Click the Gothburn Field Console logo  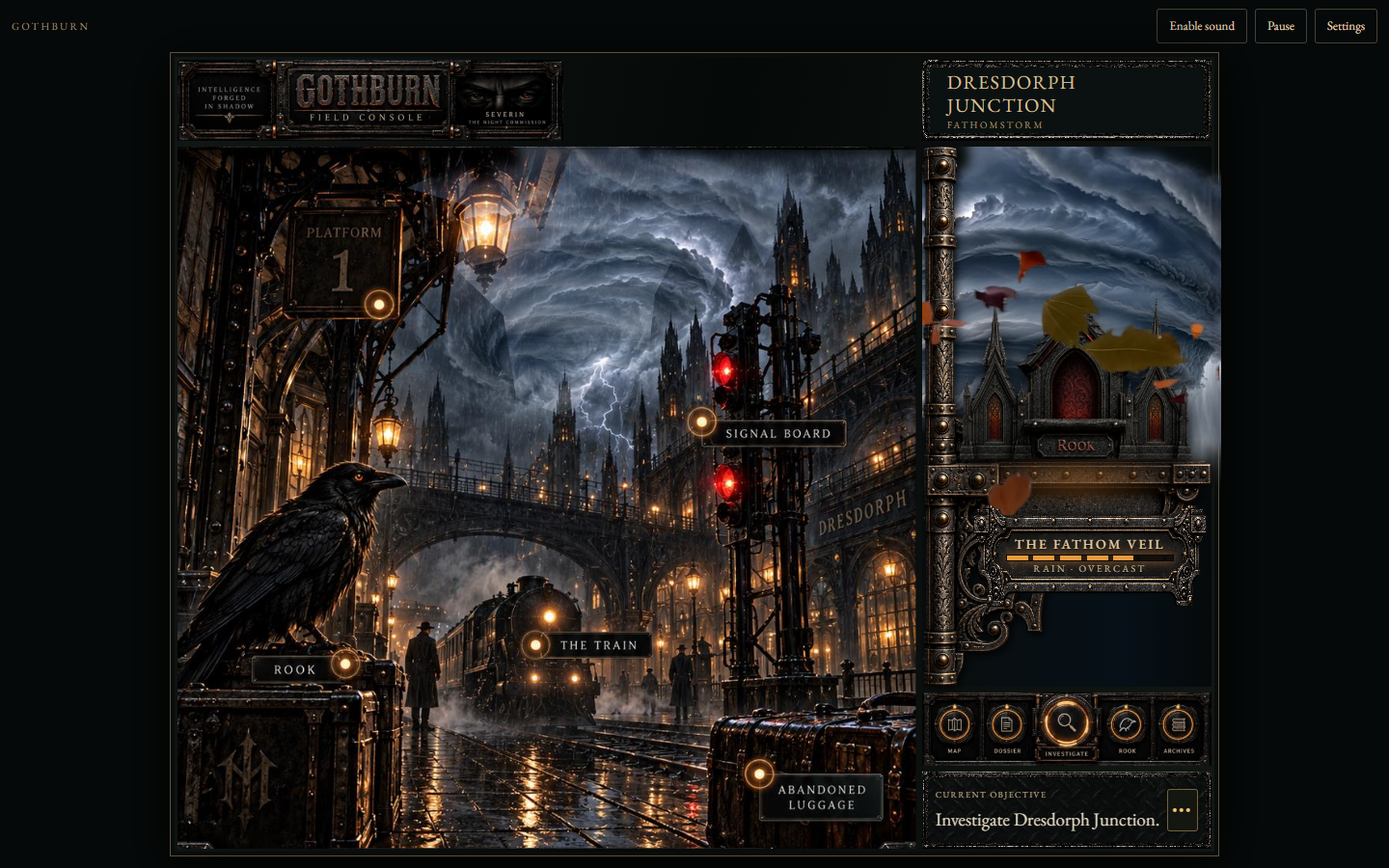(367, 99)
